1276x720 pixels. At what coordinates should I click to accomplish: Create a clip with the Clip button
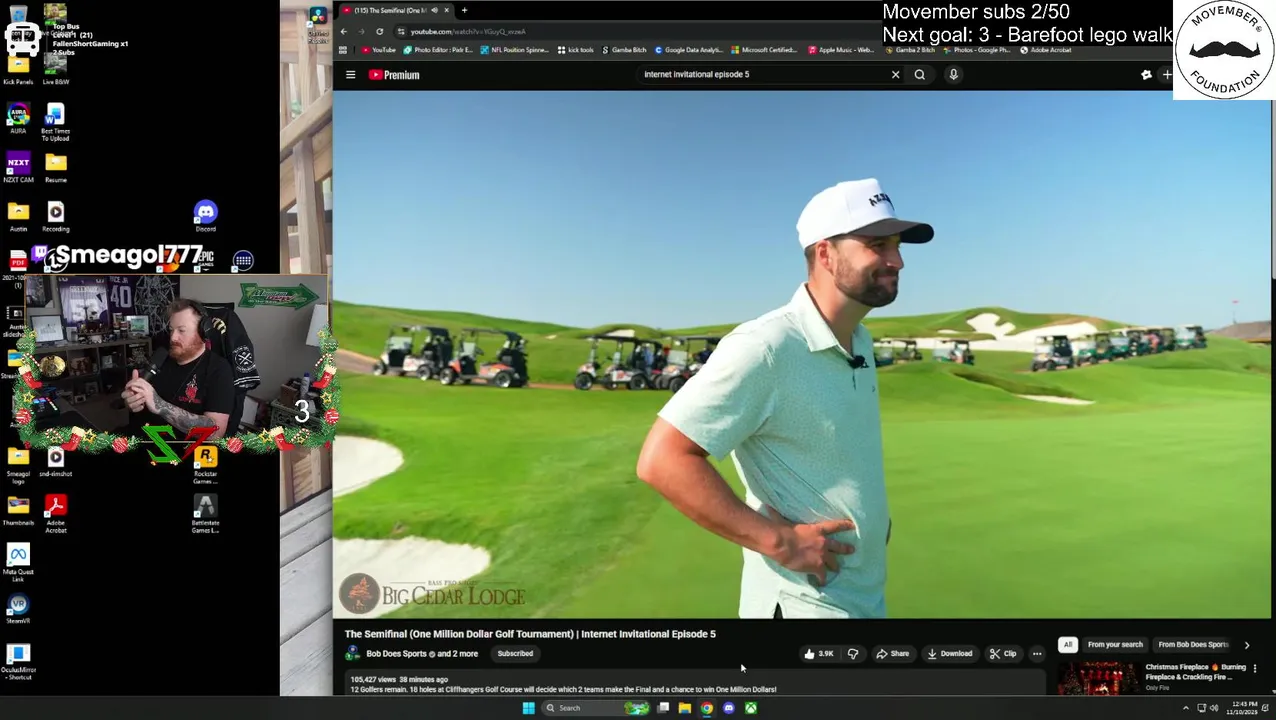click(x=1003, y=654)
